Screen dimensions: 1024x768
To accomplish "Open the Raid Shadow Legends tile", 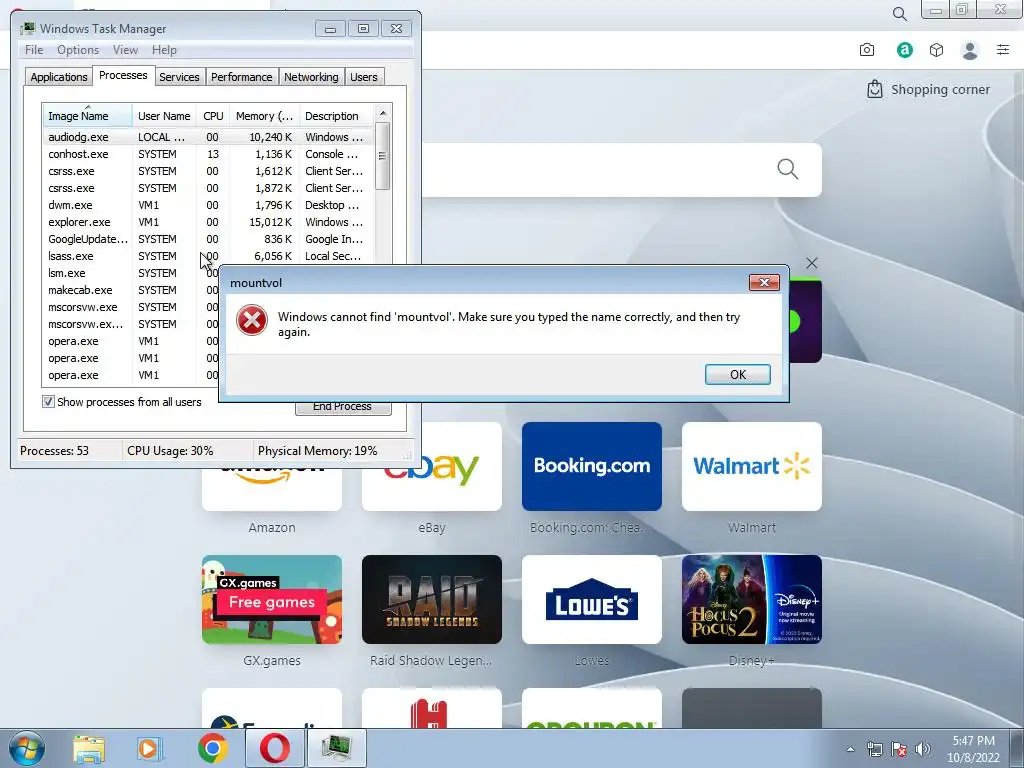I will click(x=432, y=600).
